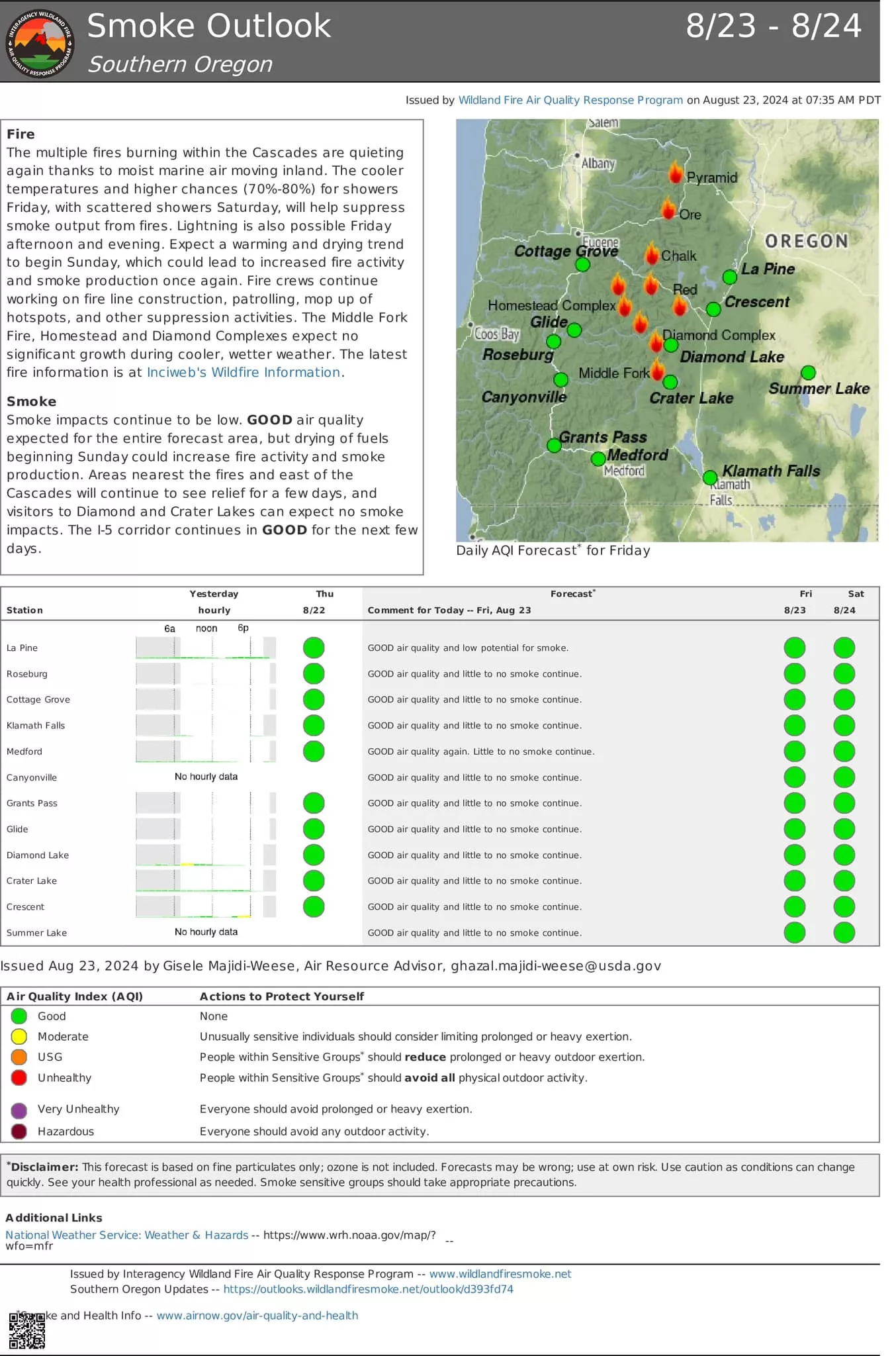Image resolution: width=896 pixels, height=1356 pixels.
Task: Click the Pyramid fire icon on map
Action: pyautogui.click(x=675, y=172)
